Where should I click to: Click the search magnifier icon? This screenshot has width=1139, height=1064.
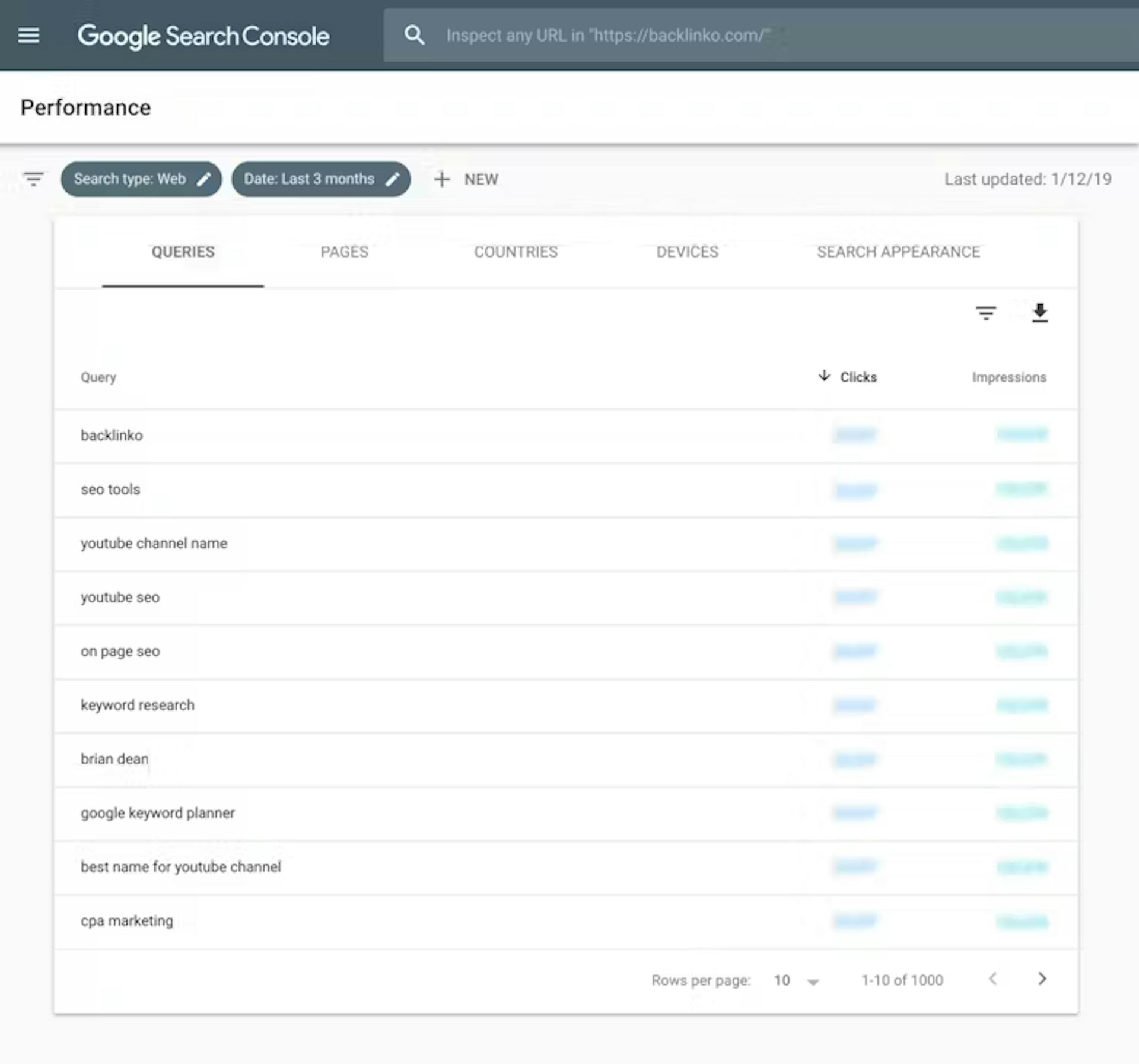(x=414, y=36)
